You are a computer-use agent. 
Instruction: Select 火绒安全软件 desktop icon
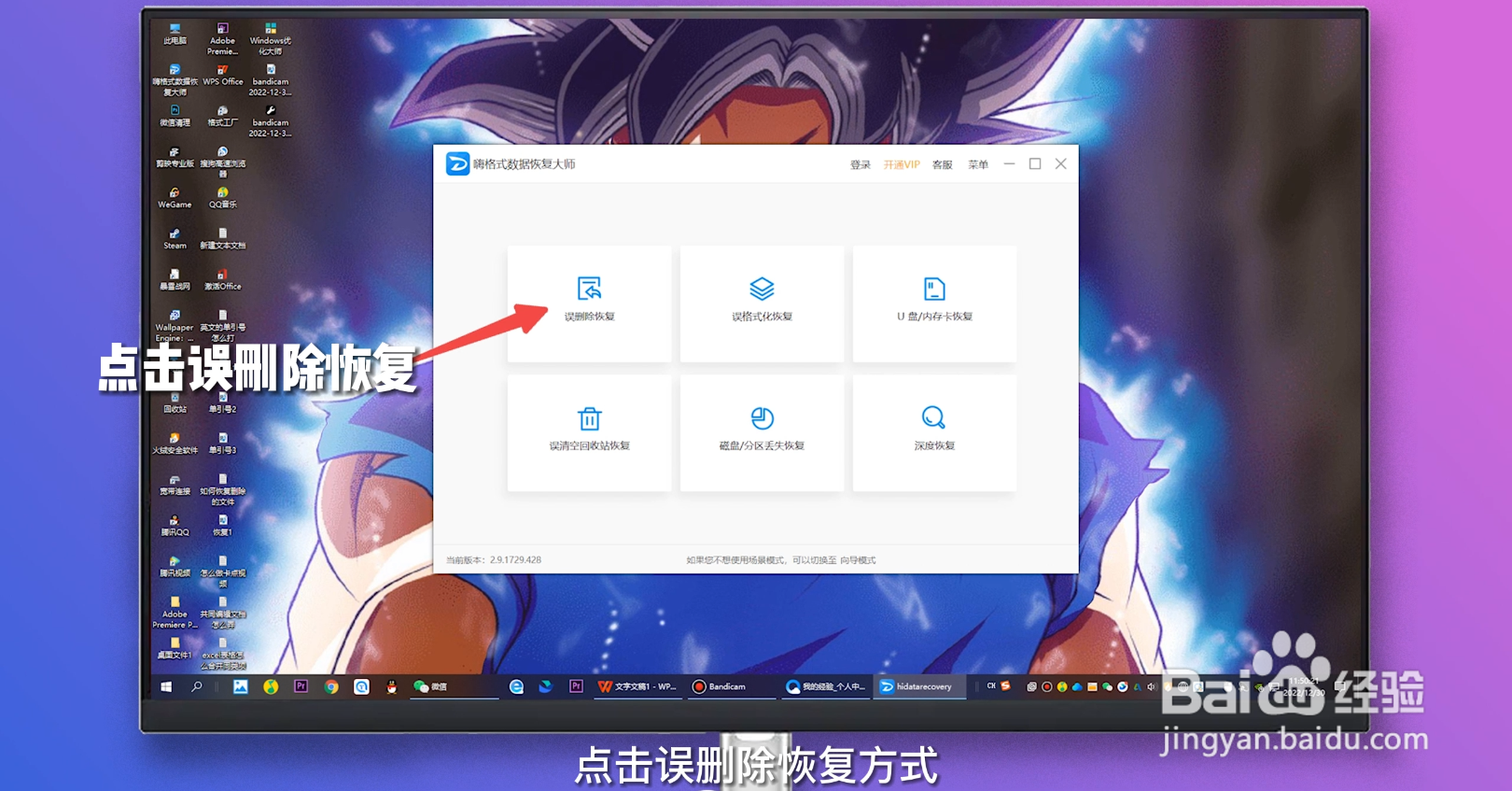(x=175, y=445)
